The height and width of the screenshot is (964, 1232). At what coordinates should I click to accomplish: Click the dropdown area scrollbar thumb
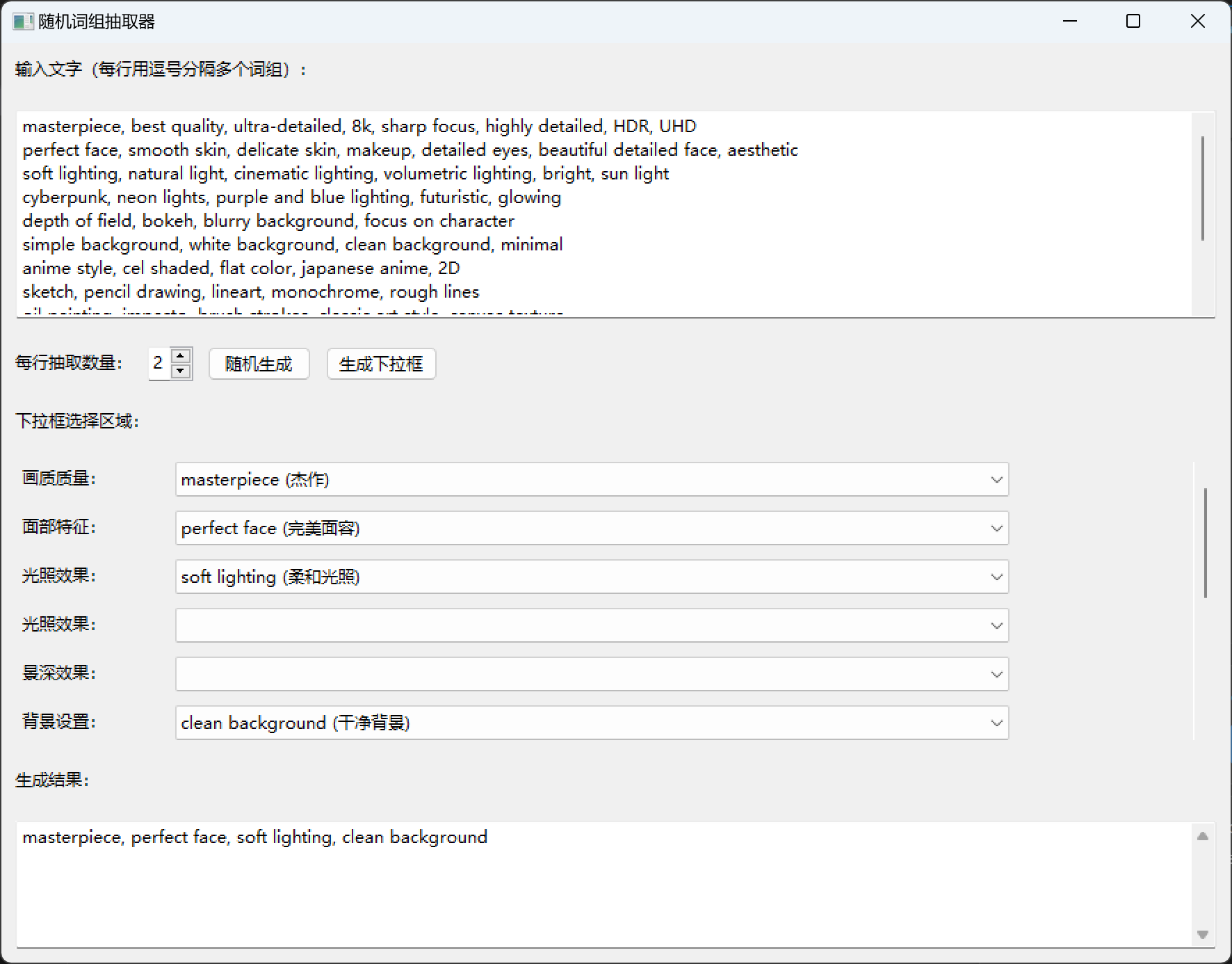tap(1205, 543)
